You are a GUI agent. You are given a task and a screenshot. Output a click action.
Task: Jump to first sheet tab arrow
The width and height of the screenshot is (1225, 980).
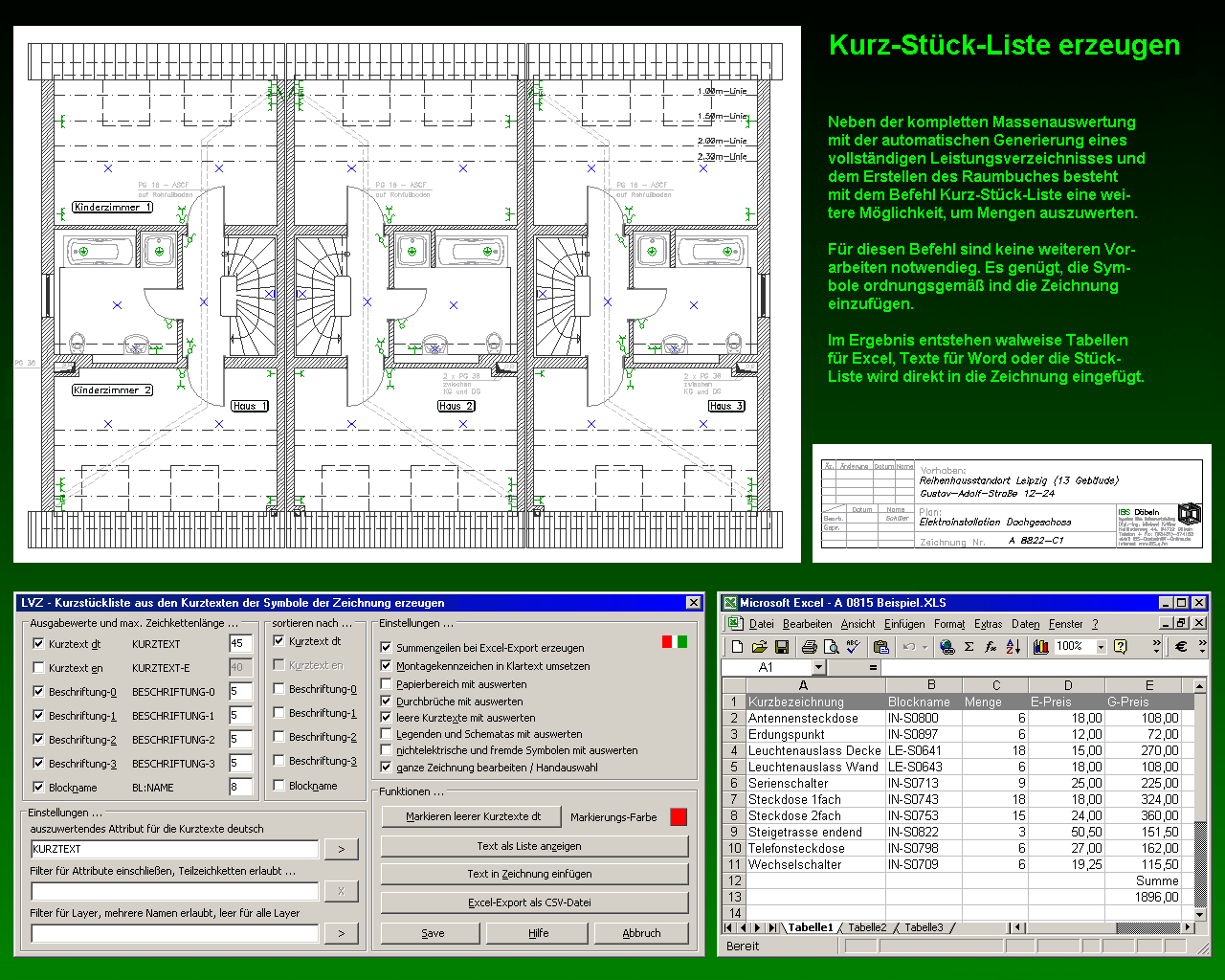coord(729,927)
